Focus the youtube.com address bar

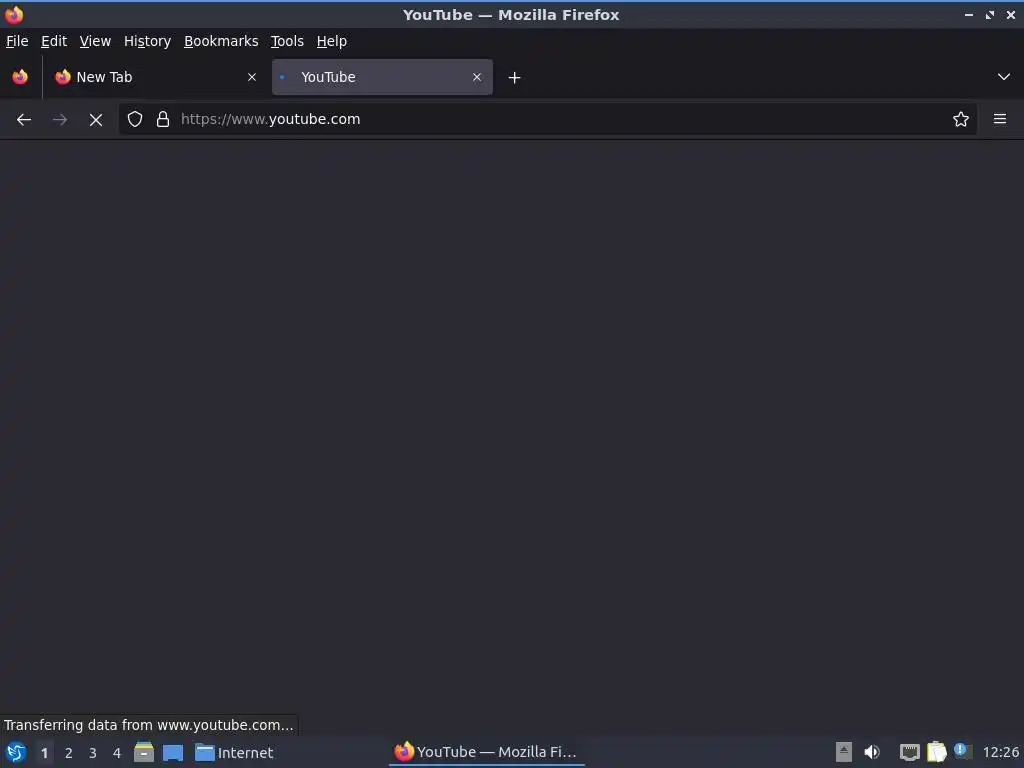coord(547,119)
